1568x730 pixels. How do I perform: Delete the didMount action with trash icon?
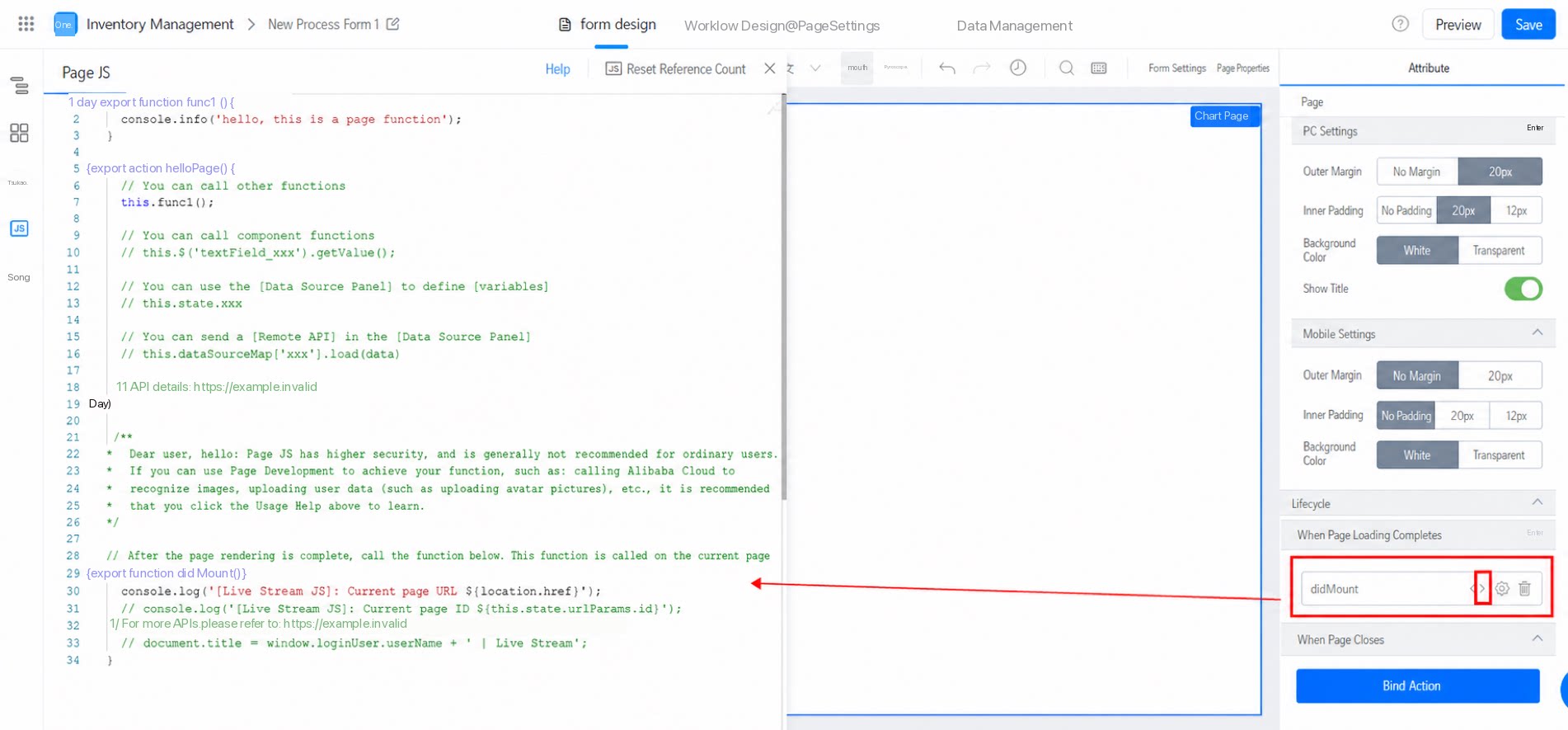tap(1524, 589)
